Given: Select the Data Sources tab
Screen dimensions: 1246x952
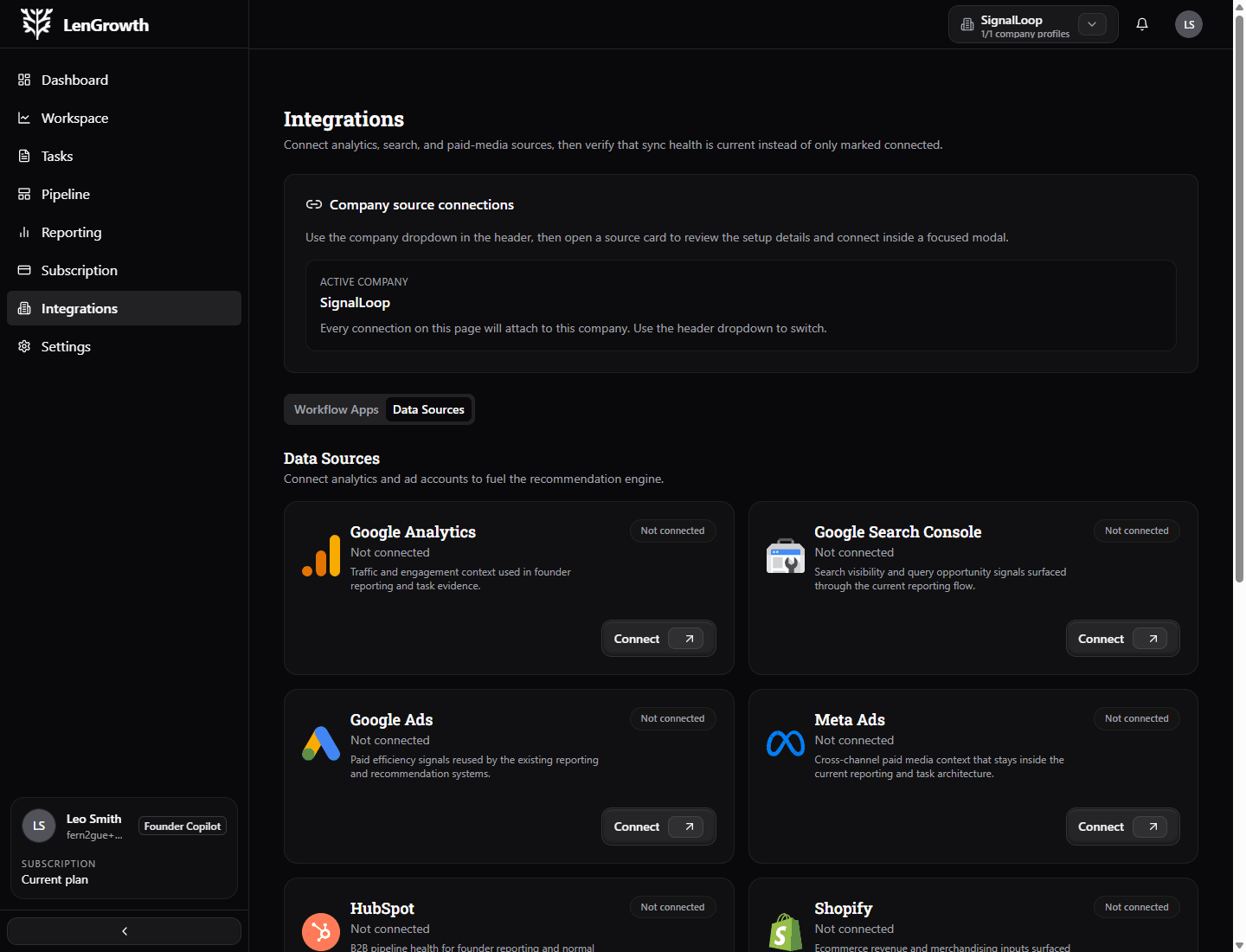Looking at the screenshot, I should (x=428, y=409).
